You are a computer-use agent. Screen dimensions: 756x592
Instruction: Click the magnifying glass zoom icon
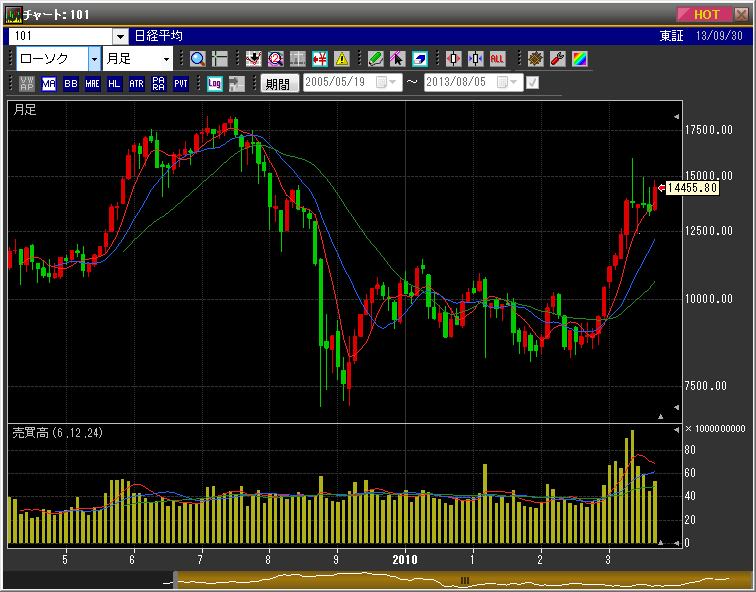tap(197, 59)
